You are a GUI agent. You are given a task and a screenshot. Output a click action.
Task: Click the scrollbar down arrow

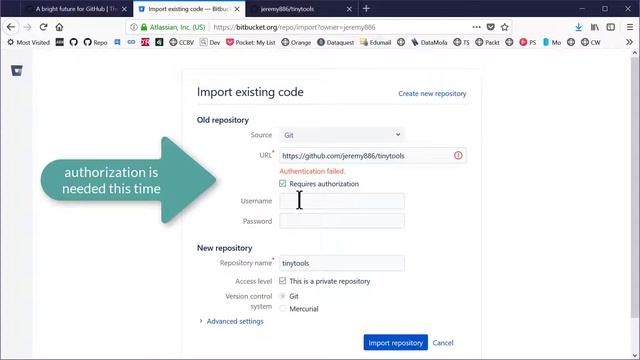click(x=634, y=356)
